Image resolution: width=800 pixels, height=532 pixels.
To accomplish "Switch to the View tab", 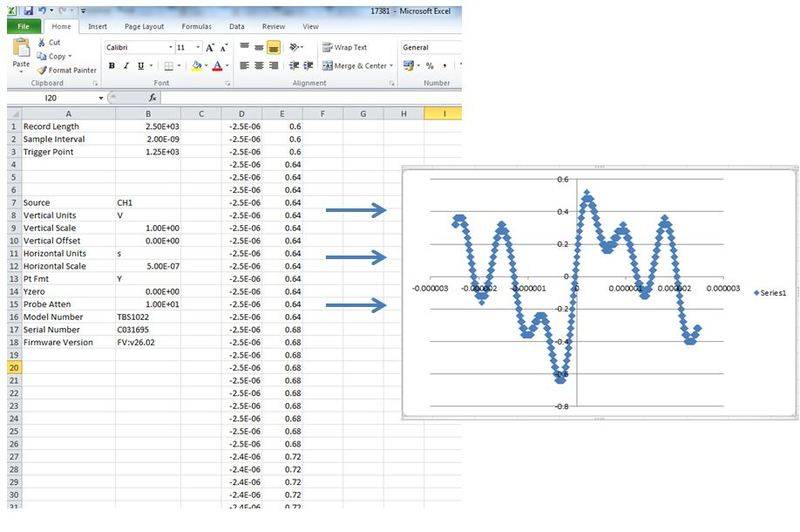I will coord(311,27).
